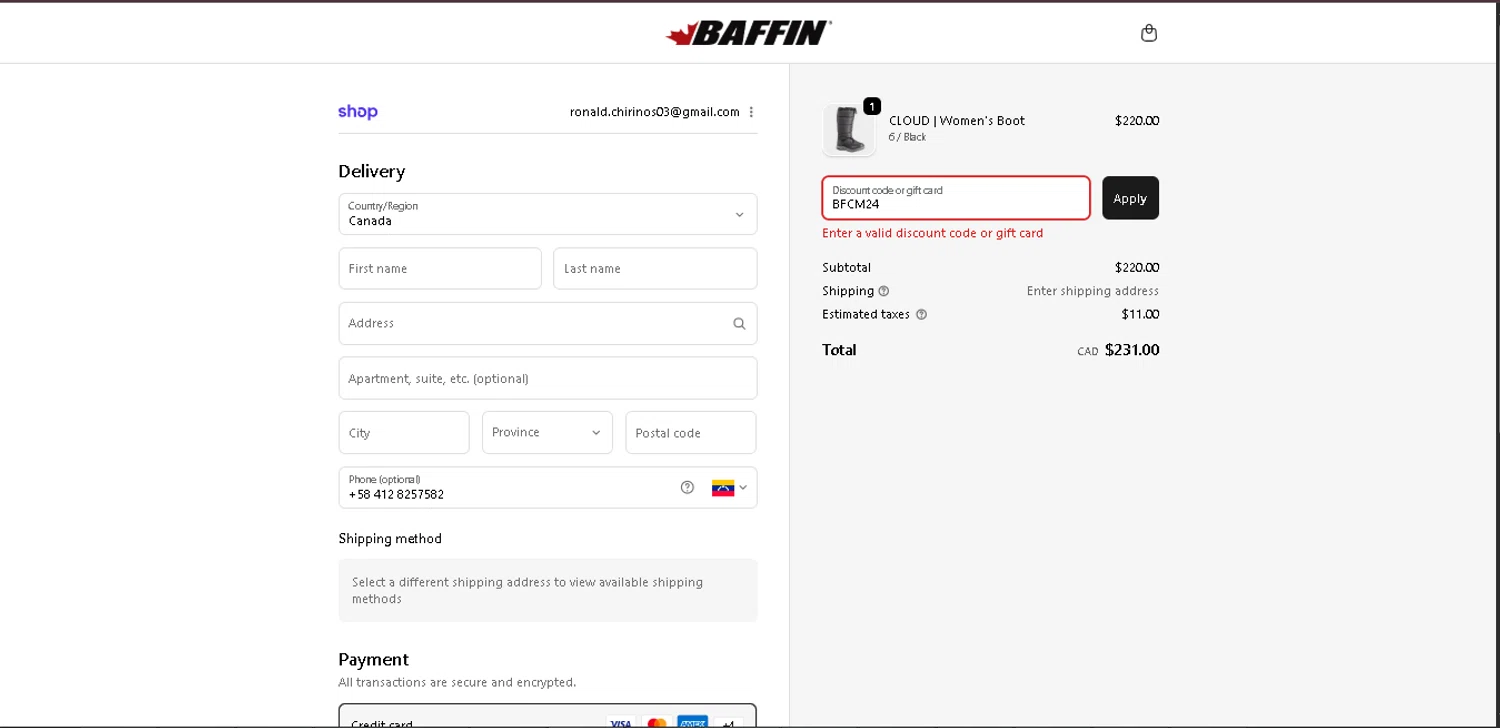1500x728 pixels.
Task: Click the American Express card icon
Action: click(x=692, y=722)
